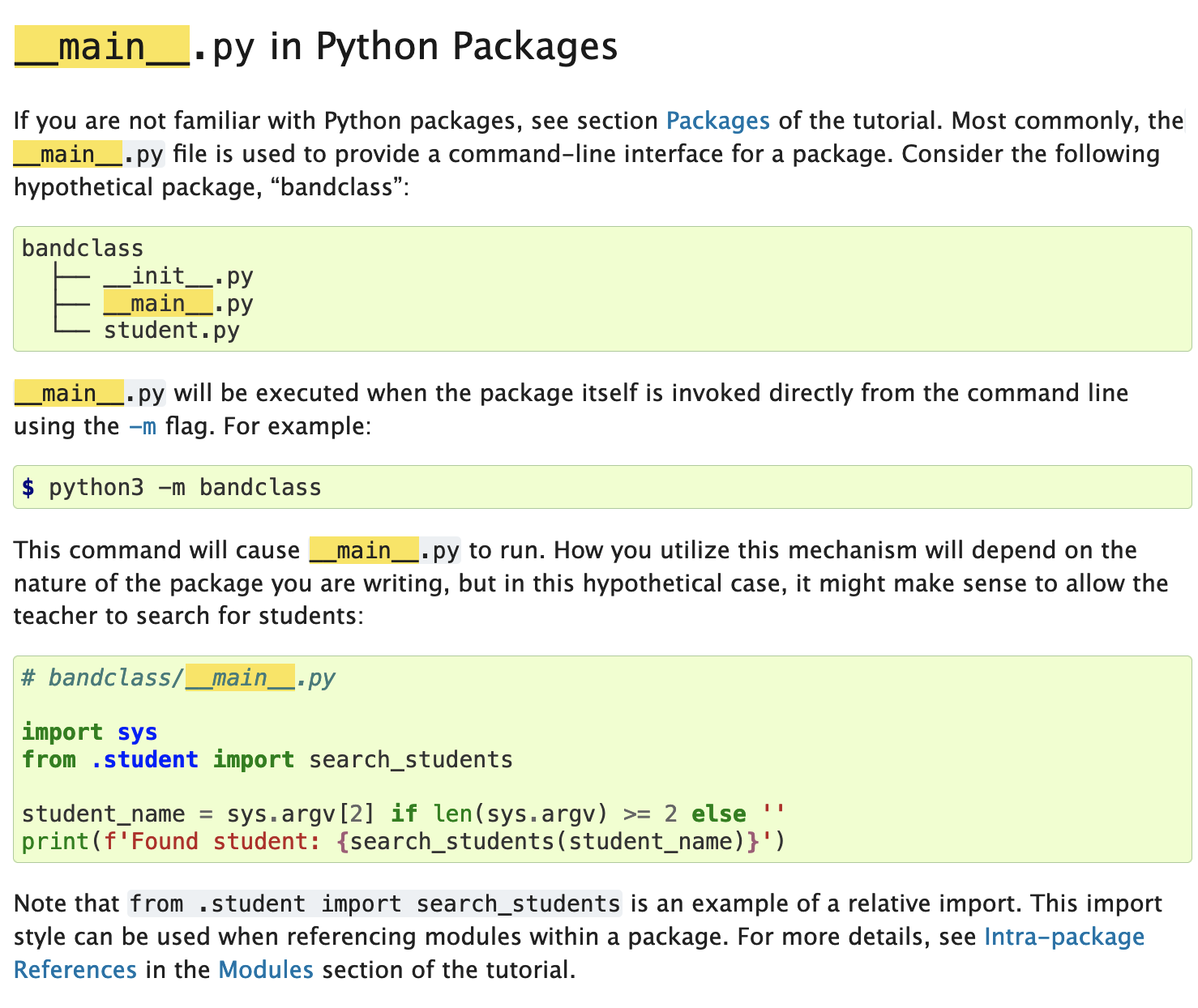The width and height of the screenshot is (1198, 1008).
Task: Click "from .student import search_students" in code block
Action: click(267, 760)
